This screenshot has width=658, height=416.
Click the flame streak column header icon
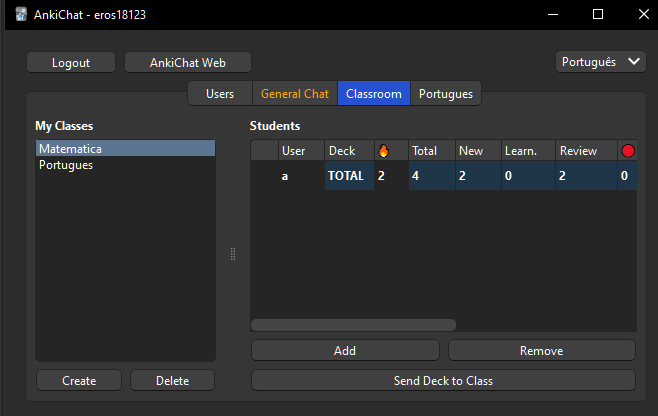point(383,151)
